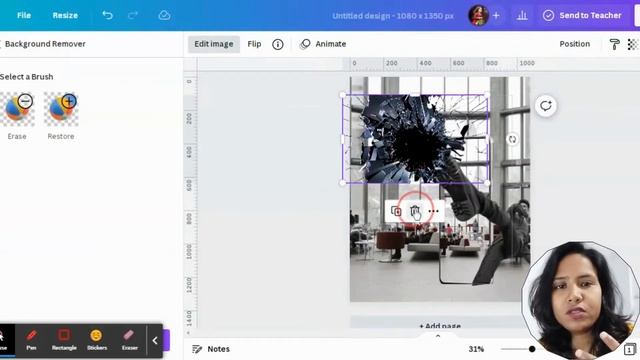Undo the last action
The image size is (640, 360).
click(x=107, y=16)
